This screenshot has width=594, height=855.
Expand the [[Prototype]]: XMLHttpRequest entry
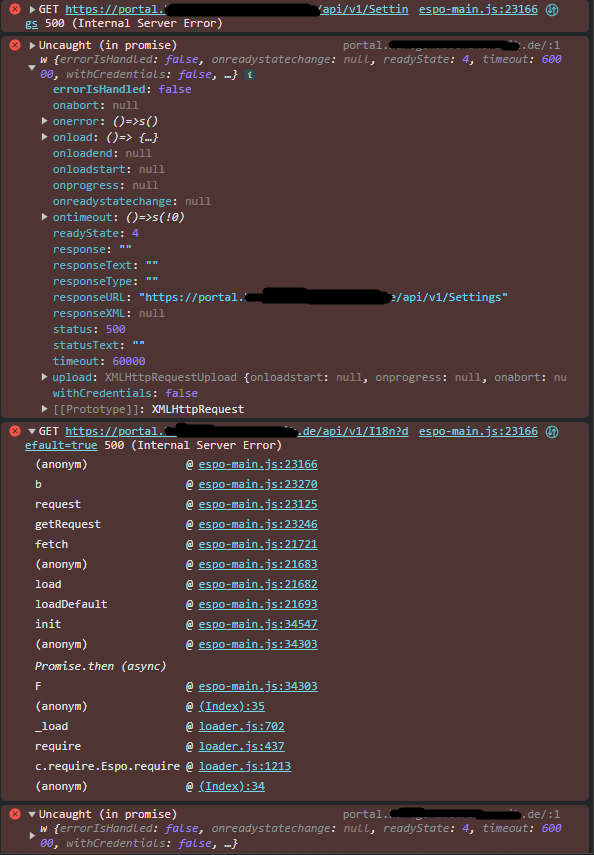point(45,409)
